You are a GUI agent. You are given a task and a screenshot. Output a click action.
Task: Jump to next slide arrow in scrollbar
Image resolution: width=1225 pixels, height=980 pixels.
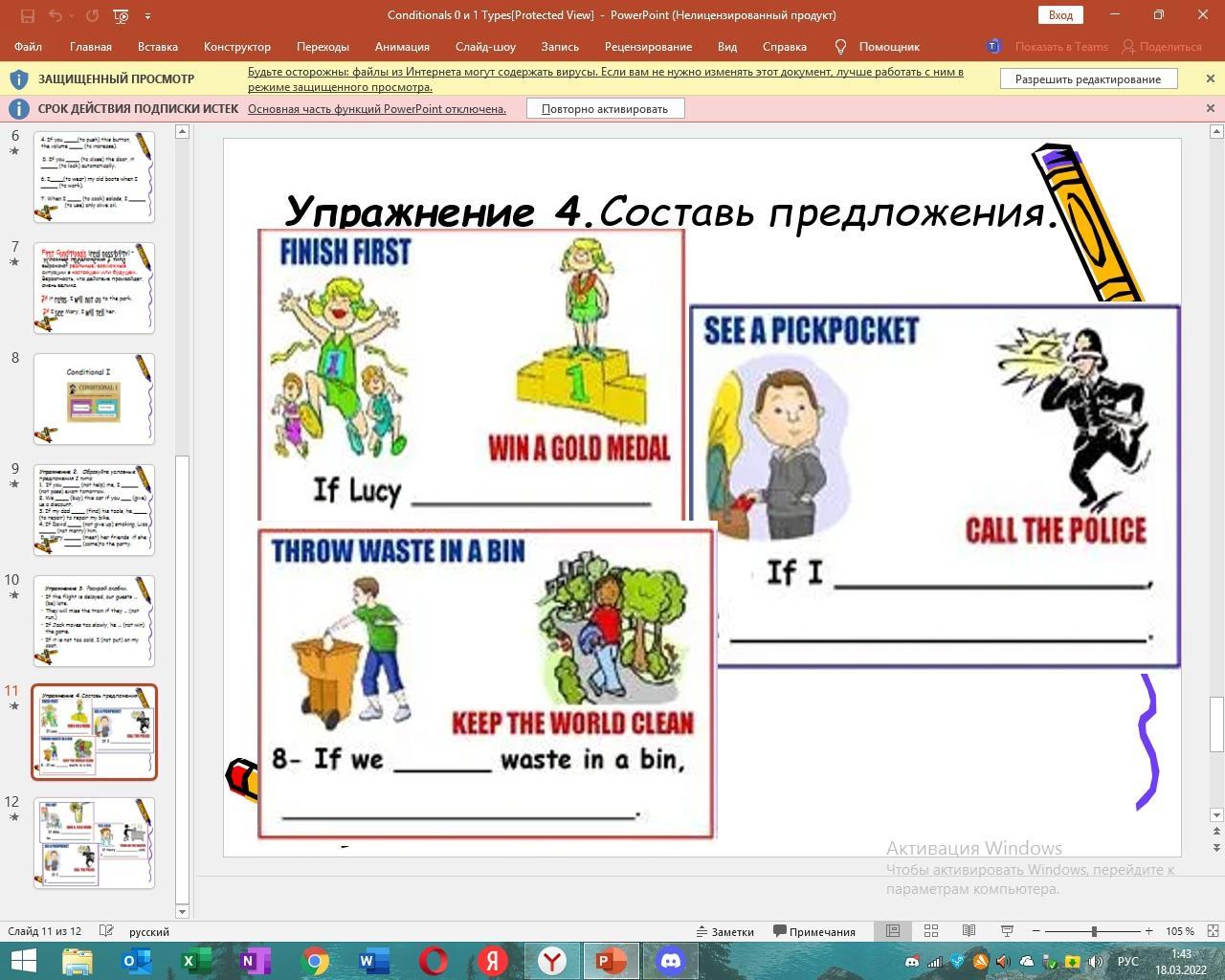click(x=1216, y=848)
